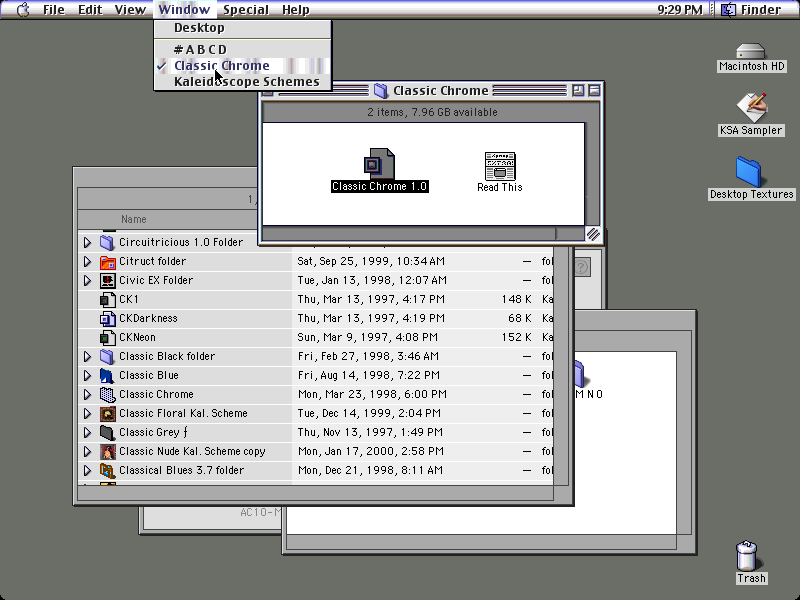
Task: Open the Special menu
Action: pyautogui.click(x=246, y=10)
